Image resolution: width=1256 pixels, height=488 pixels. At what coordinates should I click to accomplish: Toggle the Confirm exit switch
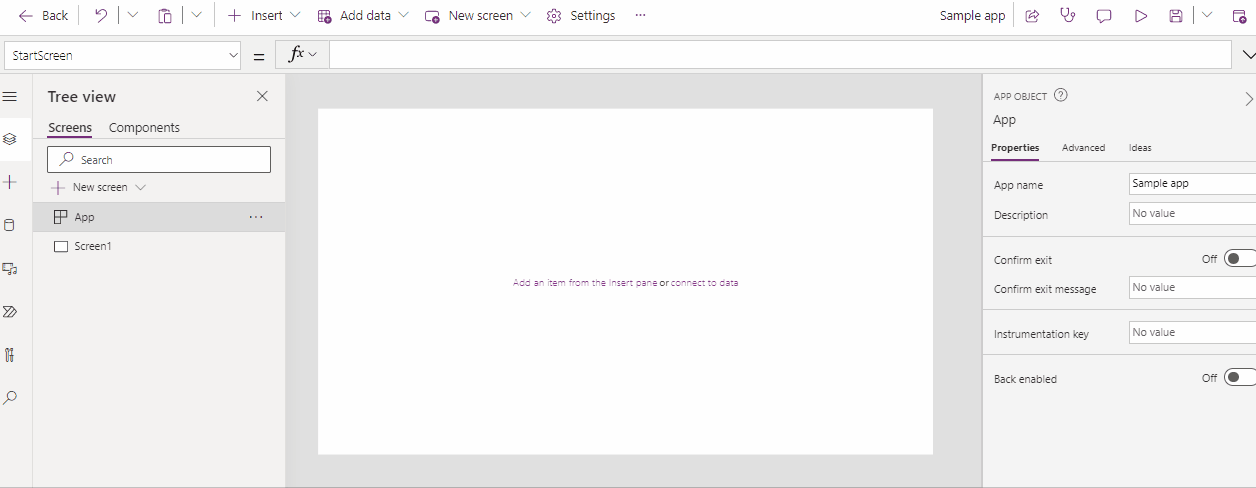tap(1238, 259)
